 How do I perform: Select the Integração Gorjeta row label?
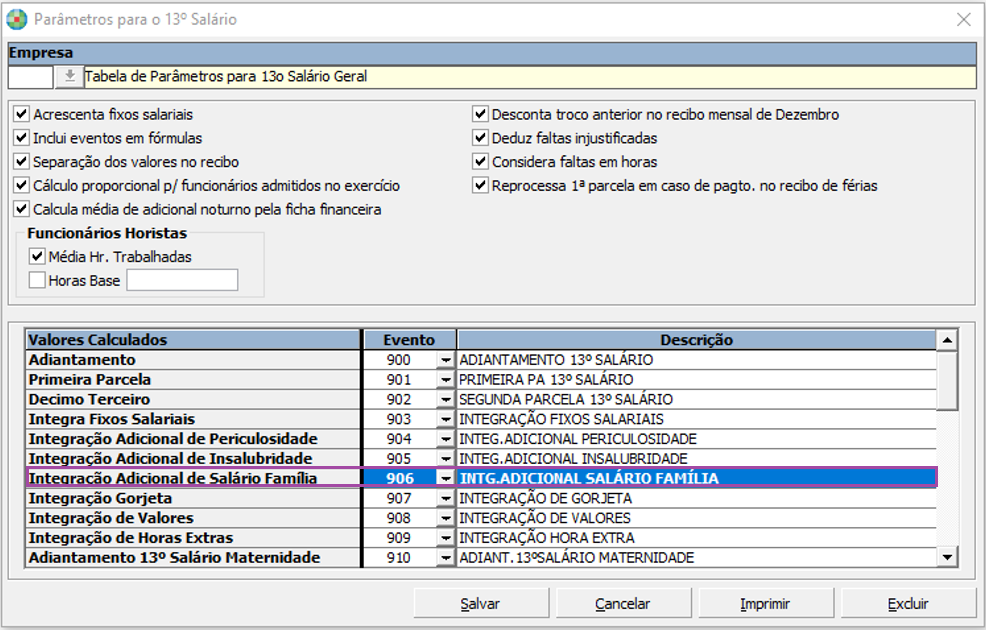tap(193, 498)
